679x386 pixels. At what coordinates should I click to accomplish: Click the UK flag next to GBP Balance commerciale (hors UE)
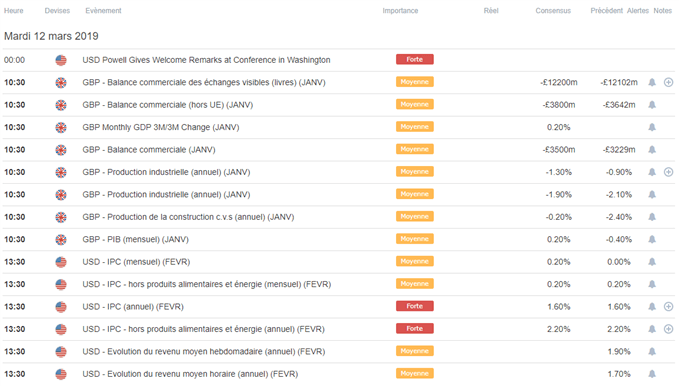point(61,105)
